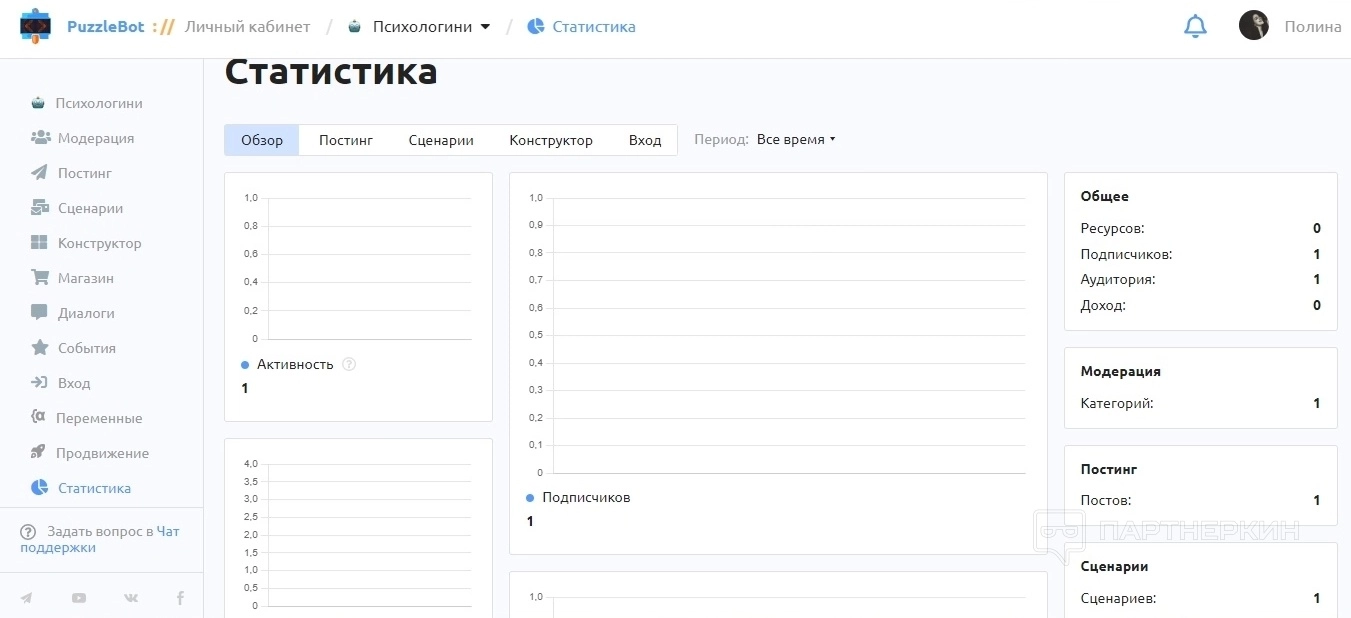The height and width of the screenshot is (618, 1351).
Task: Open the YouTube icon in sidebar footer
Action: [79, 598]
